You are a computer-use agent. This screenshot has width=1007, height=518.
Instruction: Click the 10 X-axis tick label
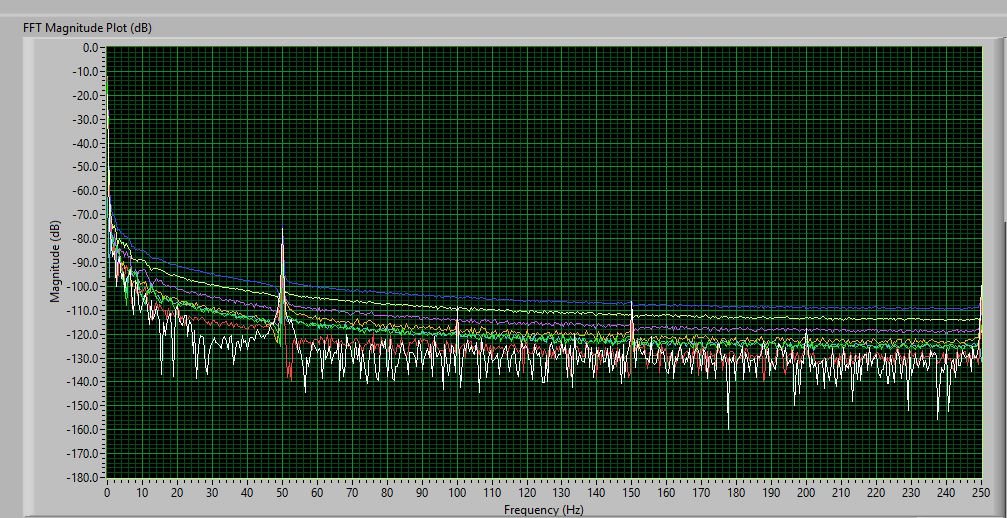click(x=142, y=492)
